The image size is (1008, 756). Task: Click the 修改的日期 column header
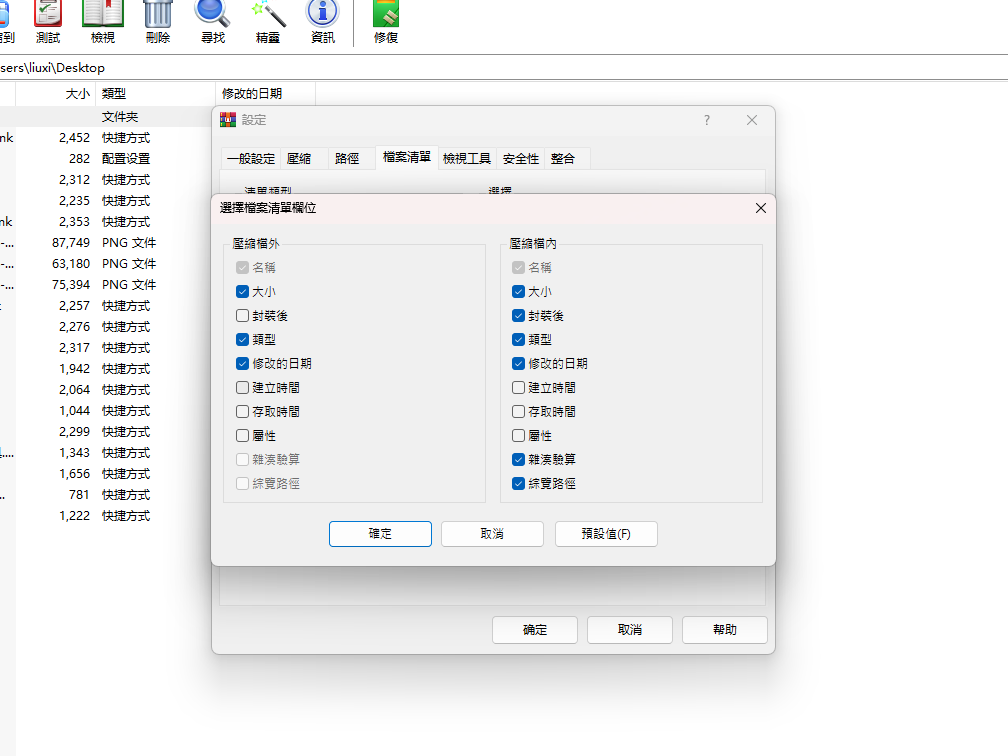pyautogui.click(x=265, y=94)
